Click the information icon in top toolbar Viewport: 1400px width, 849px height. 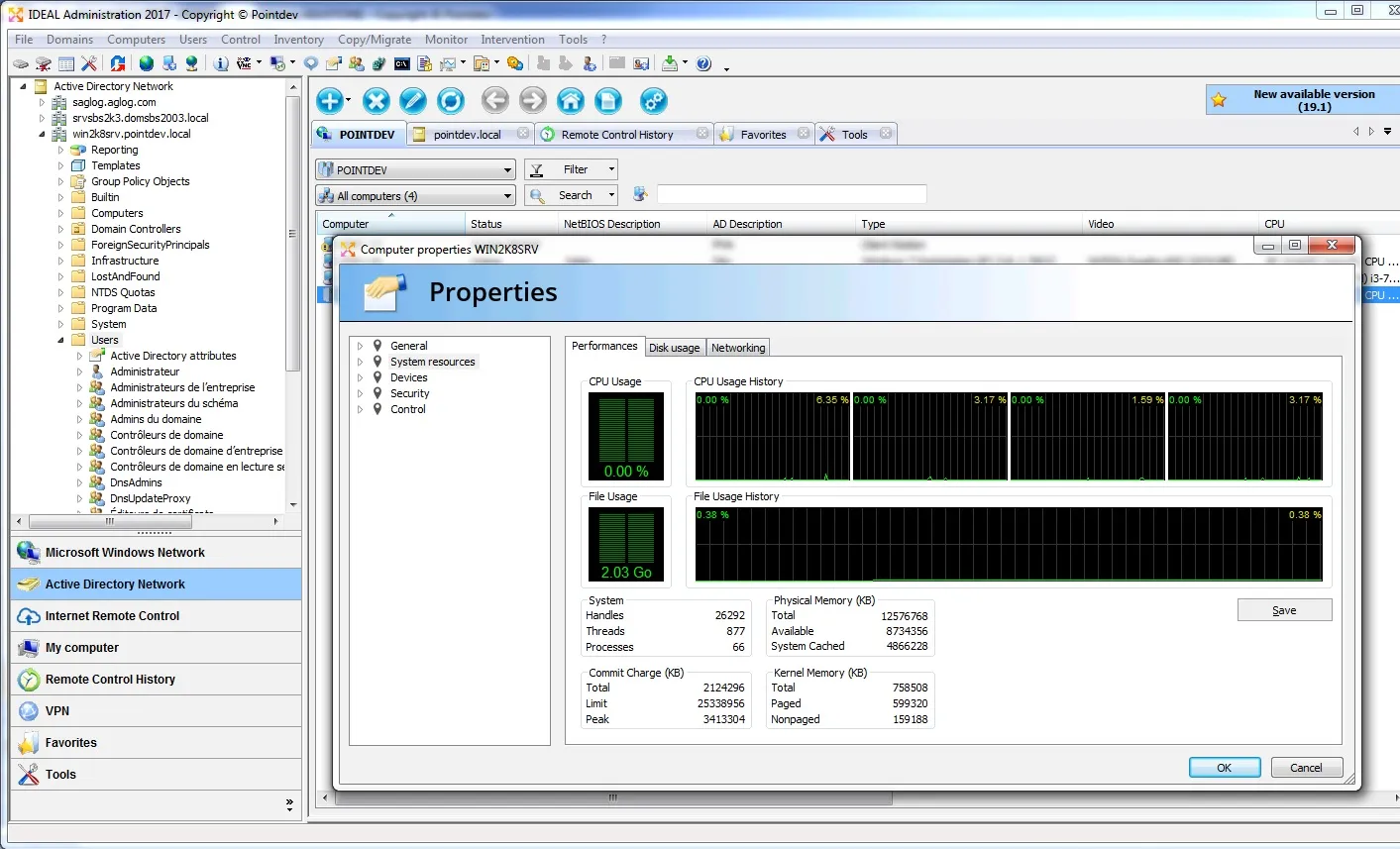pyautogui.click(x=221, y=63)
